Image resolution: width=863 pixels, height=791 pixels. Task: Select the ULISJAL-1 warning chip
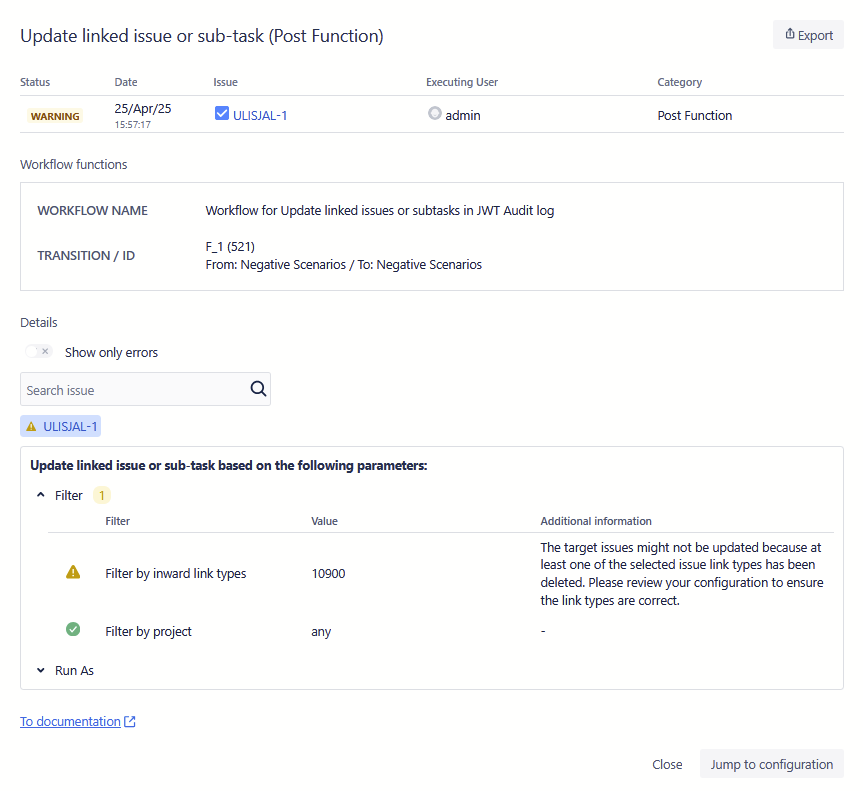(61, 426)
